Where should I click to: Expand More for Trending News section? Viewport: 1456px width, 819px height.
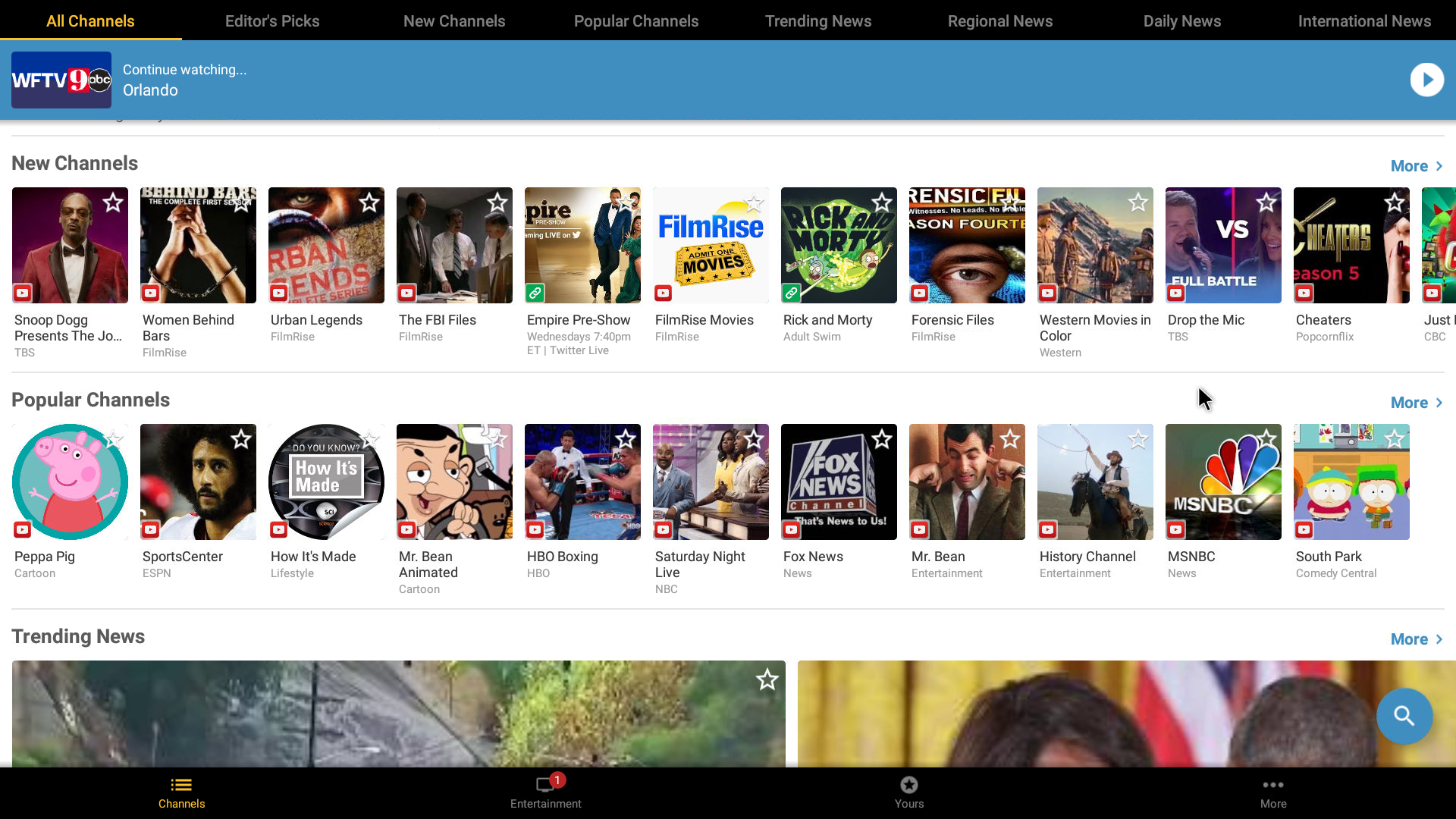click(x=1417, y=639)
